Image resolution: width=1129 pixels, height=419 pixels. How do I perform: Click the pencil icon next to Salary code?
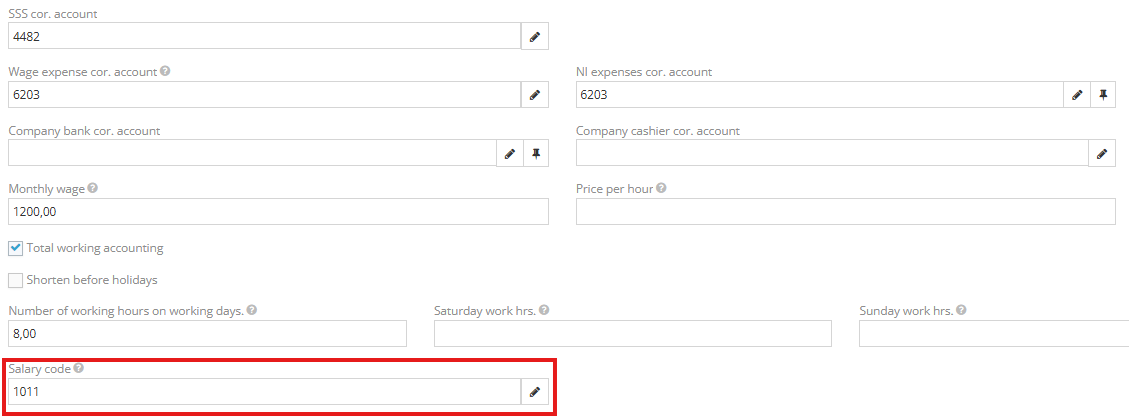pos(535,392)
